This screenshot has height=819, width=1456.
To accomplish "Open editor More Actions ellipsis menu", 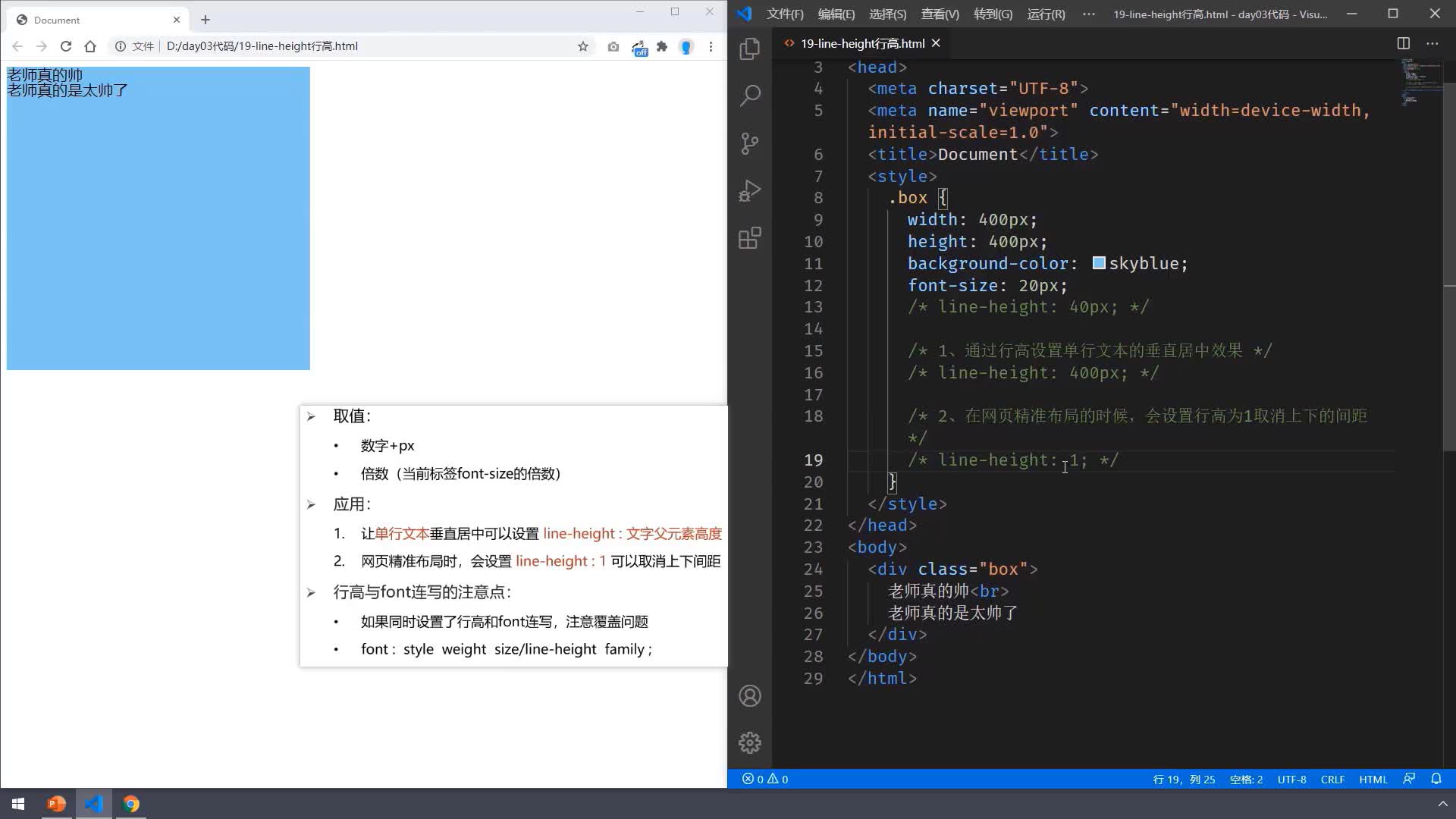I will (1432, 43).
